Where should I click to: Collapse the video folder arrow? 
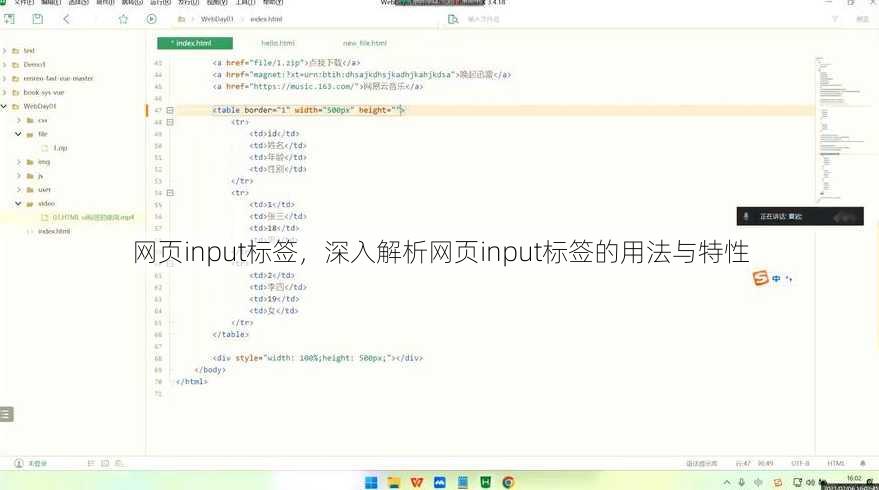click(18, 204)
